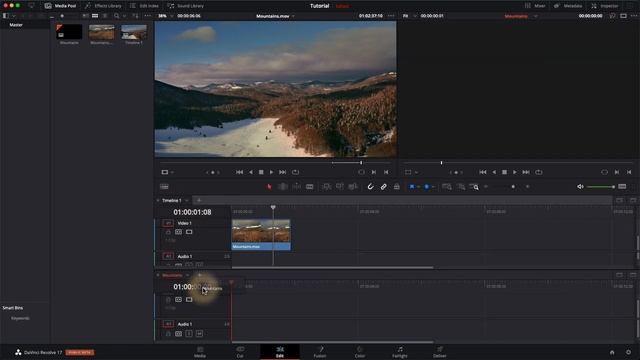Open Project Settings gear icon
This screenshot has width=640, height=360.
click(629, 352)
